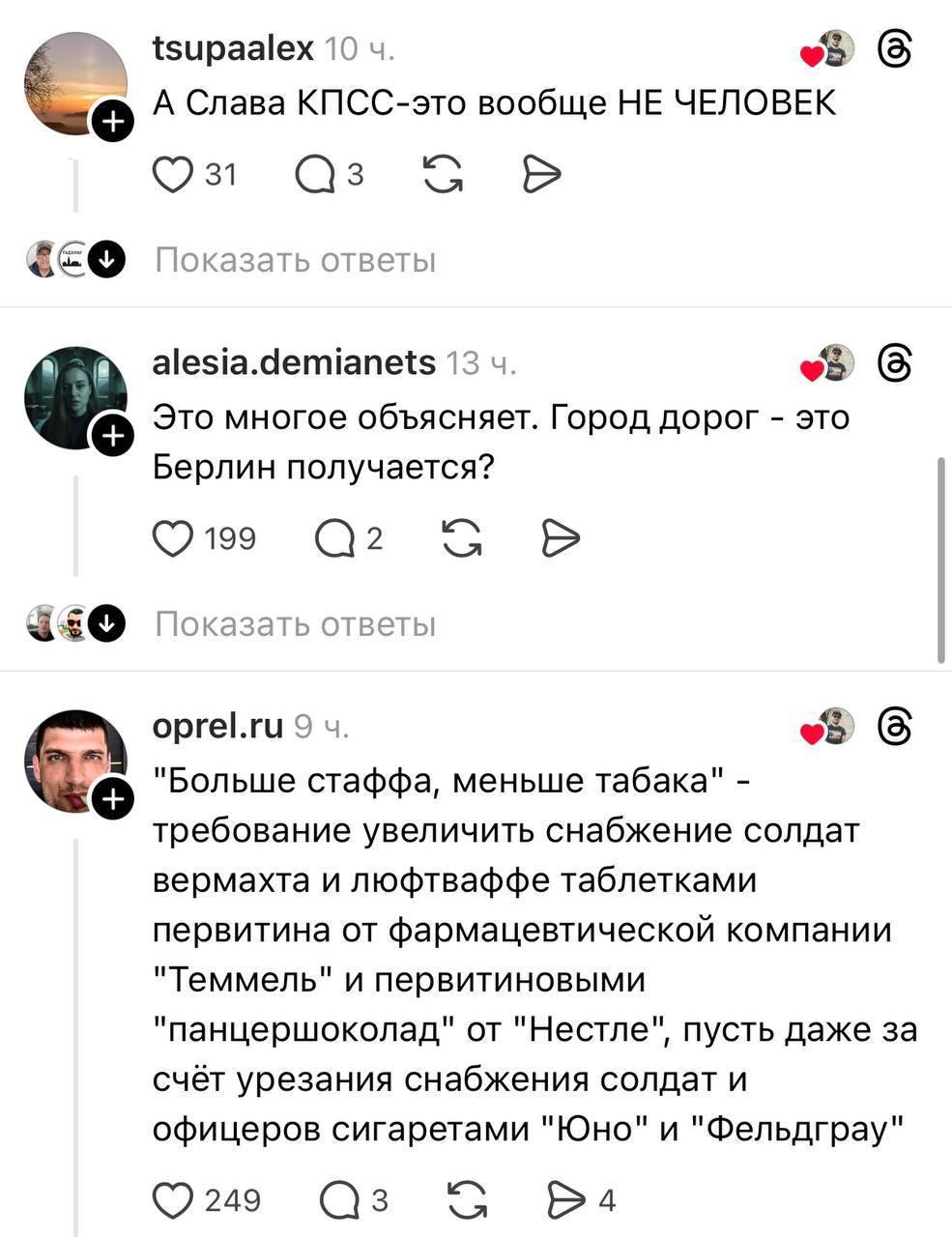Repost alesia.demianets' comment

[x=462, y=538]
